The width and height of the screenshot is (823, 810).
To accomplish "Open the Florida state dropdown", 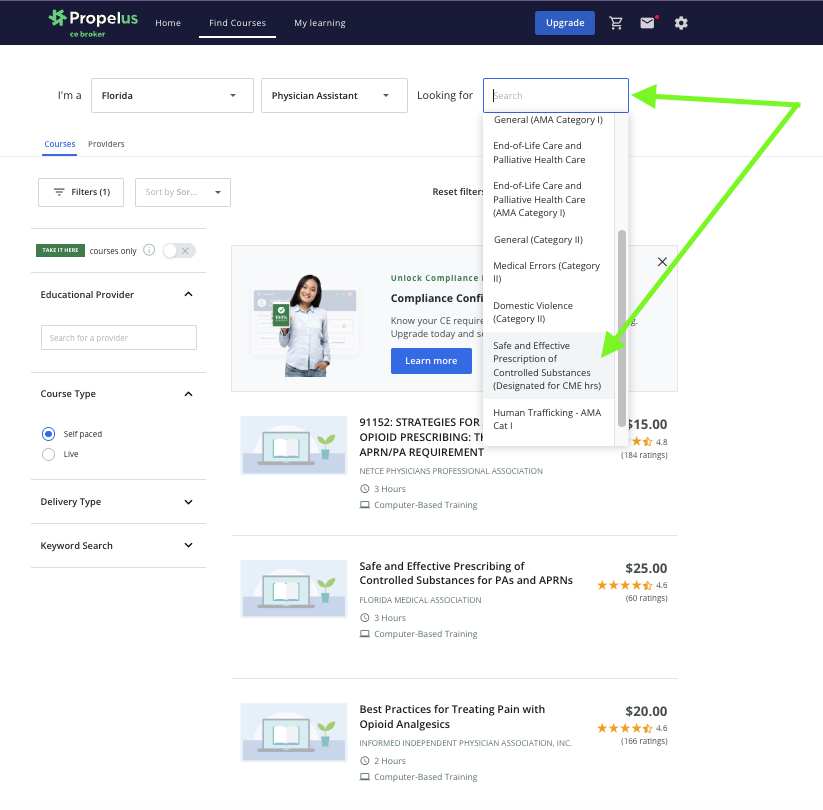I will coord(170,96).
